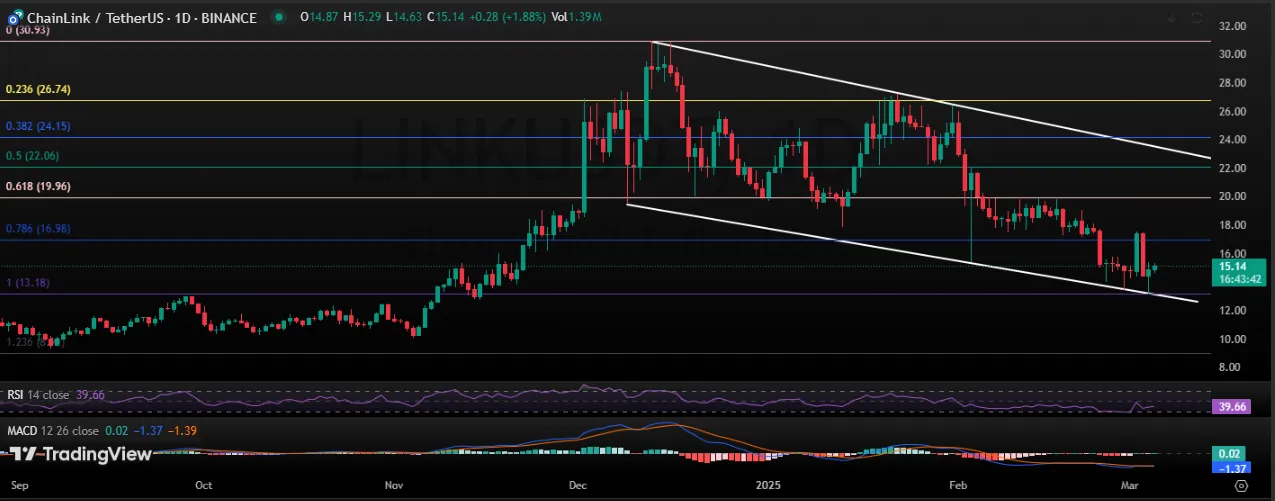Click the open value O14.87 readout
This screenshot has width=1275, height=501.
coord(318,18)
